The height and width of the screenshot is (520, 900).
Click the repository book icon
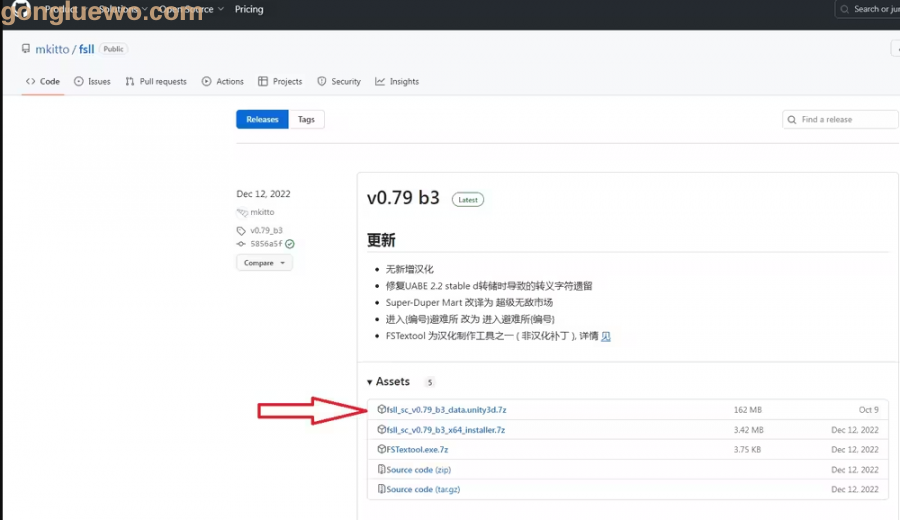26,49
